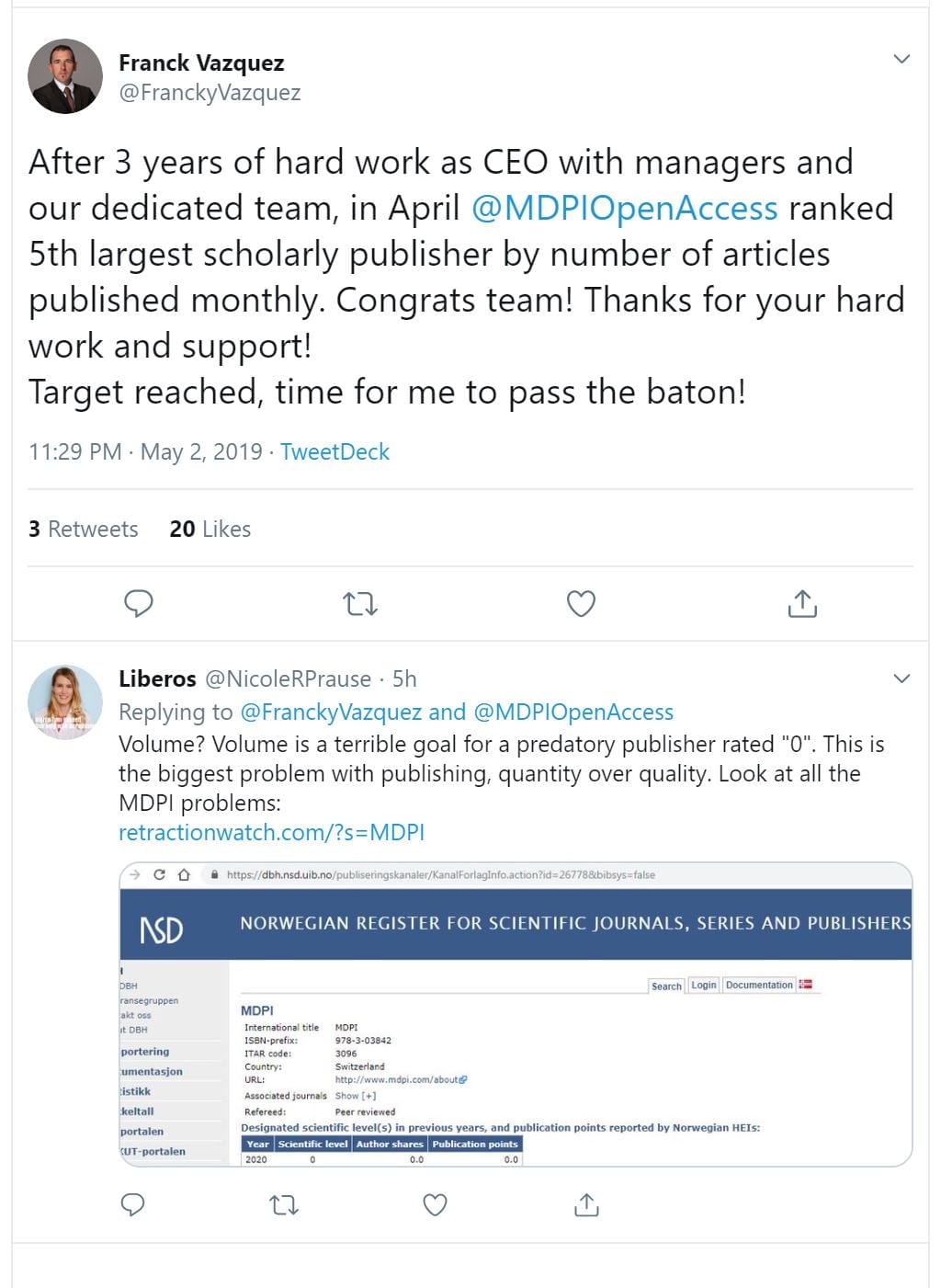Share the Liberos reply tweet
The width and height of the screenshot is (941, 1288).
pos(586,1204)
